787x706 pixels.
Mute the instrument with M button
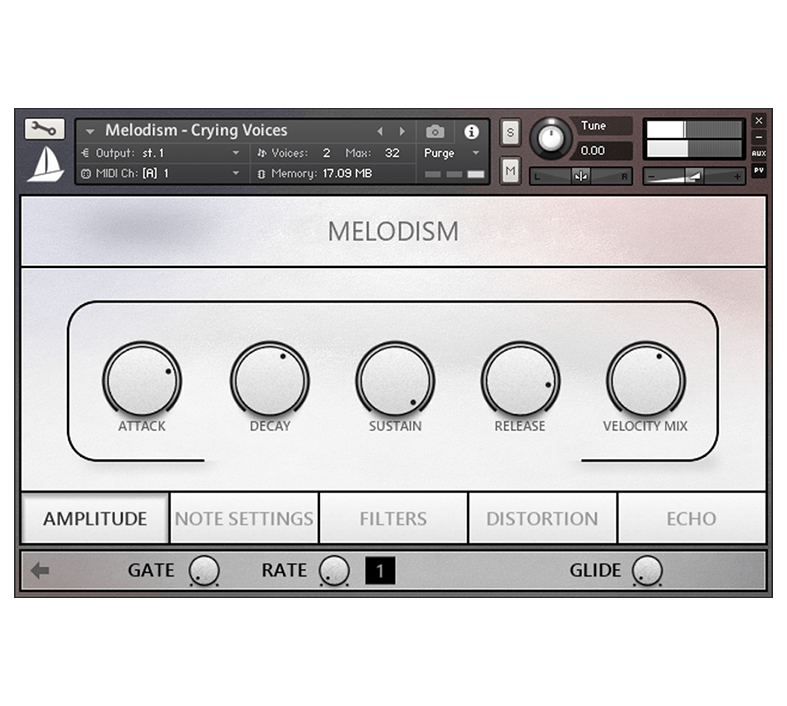tap(510, 171)
